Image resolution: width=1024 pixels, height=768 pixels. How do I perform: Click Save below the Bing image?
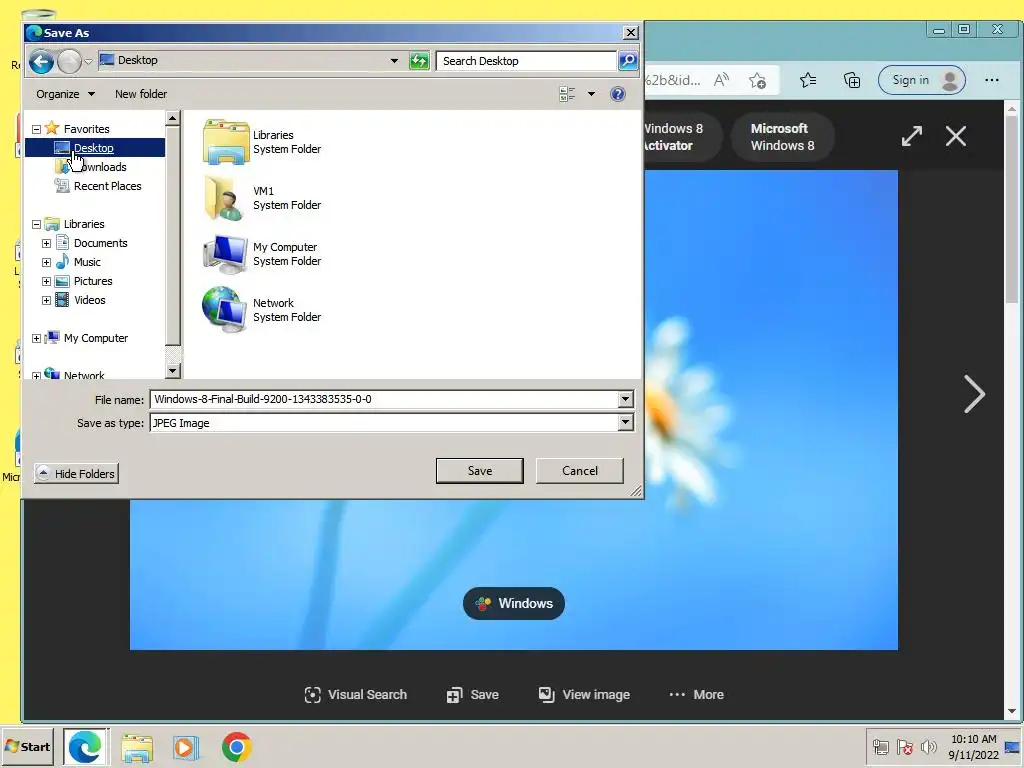tap(473, 695)
